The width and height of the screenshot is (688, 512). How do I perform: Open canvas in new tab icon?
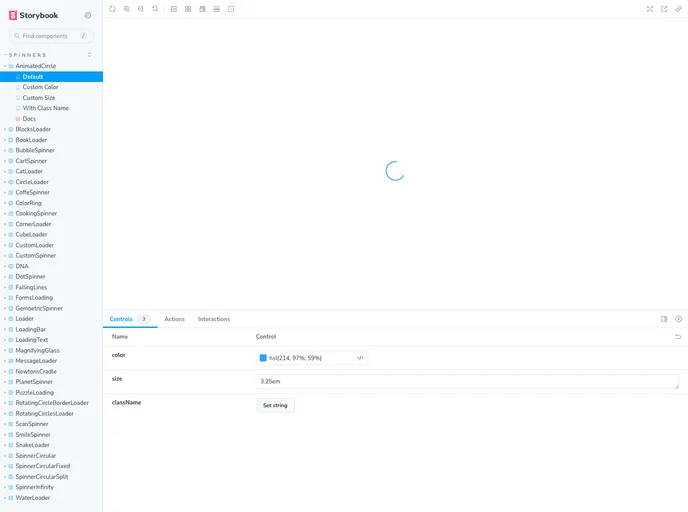click(x=664, y=9)
